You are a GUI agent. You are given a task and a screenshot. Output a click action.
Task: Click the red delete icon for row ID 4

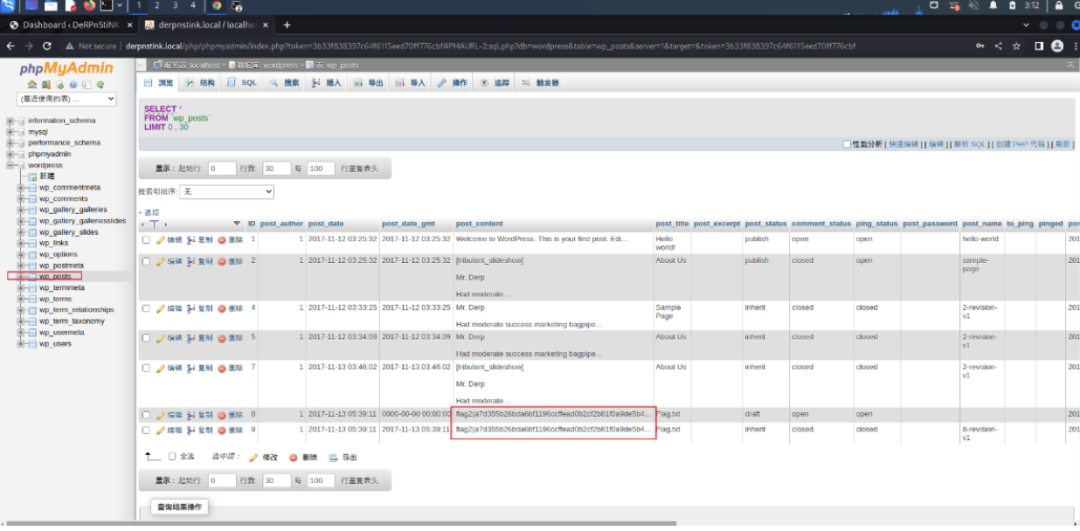coord(222,309)
